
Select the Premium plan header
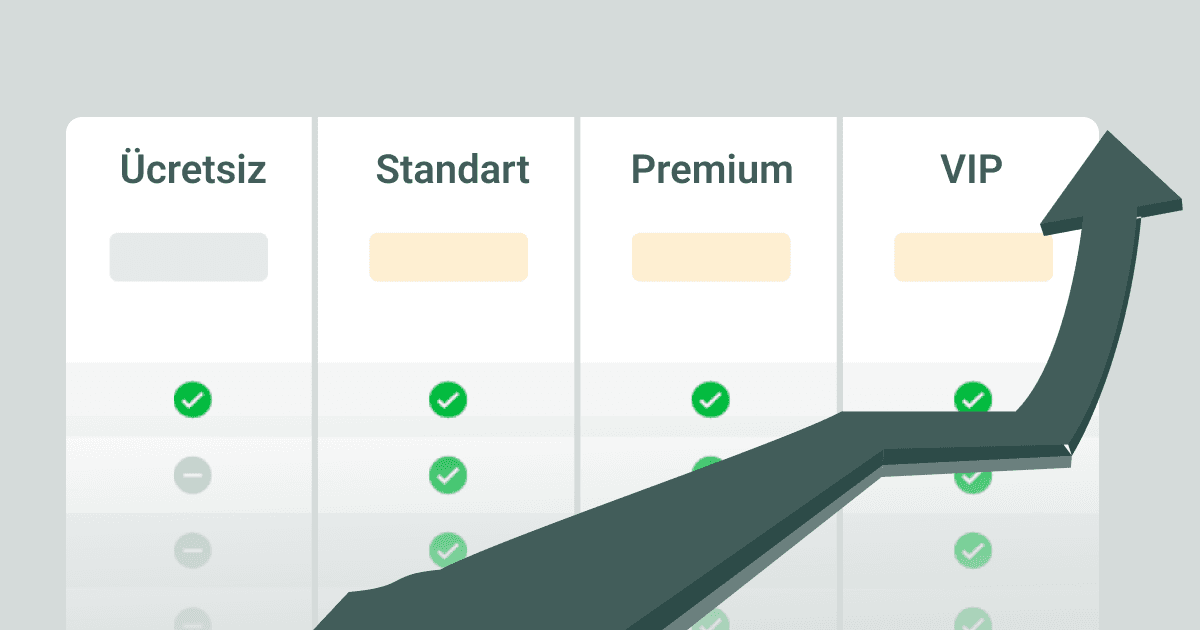[x=712, y=170]
